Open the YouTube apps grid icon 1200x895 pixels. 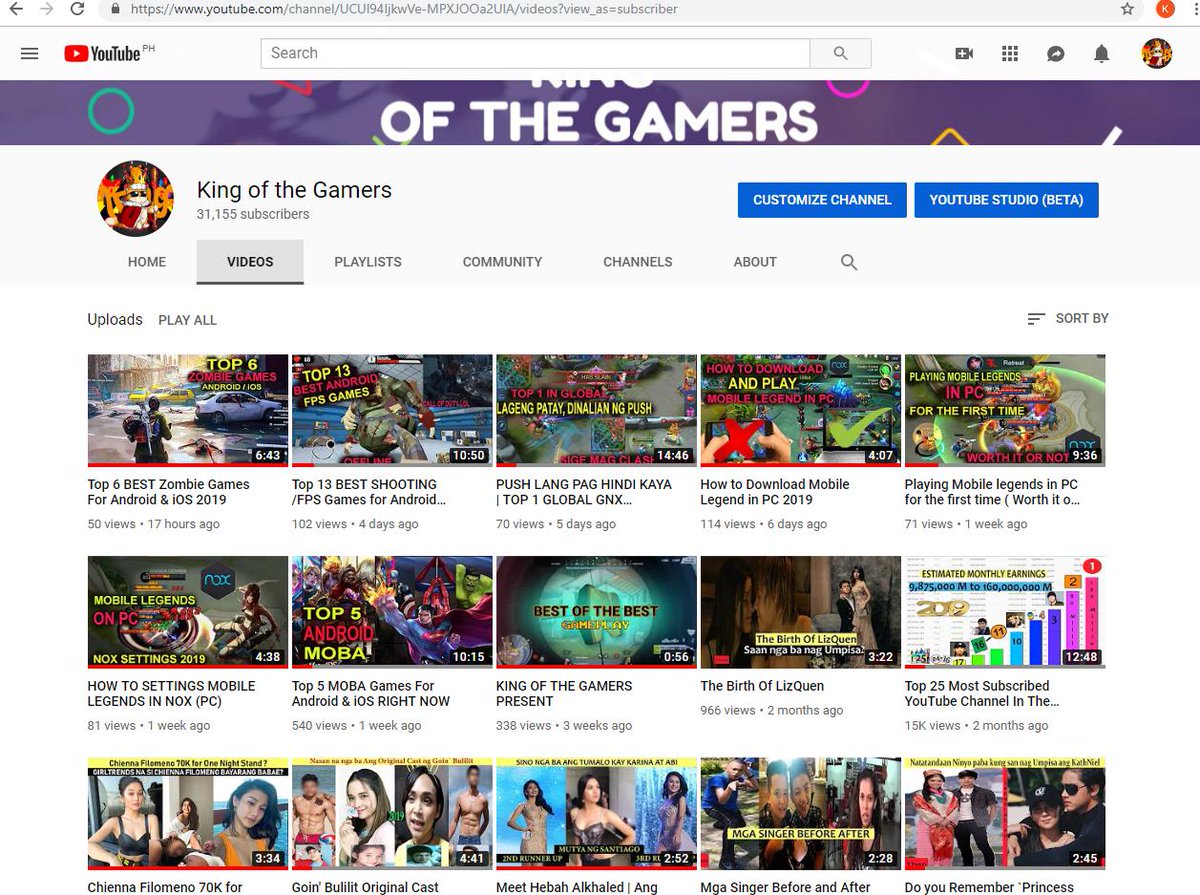(1010, 54)
